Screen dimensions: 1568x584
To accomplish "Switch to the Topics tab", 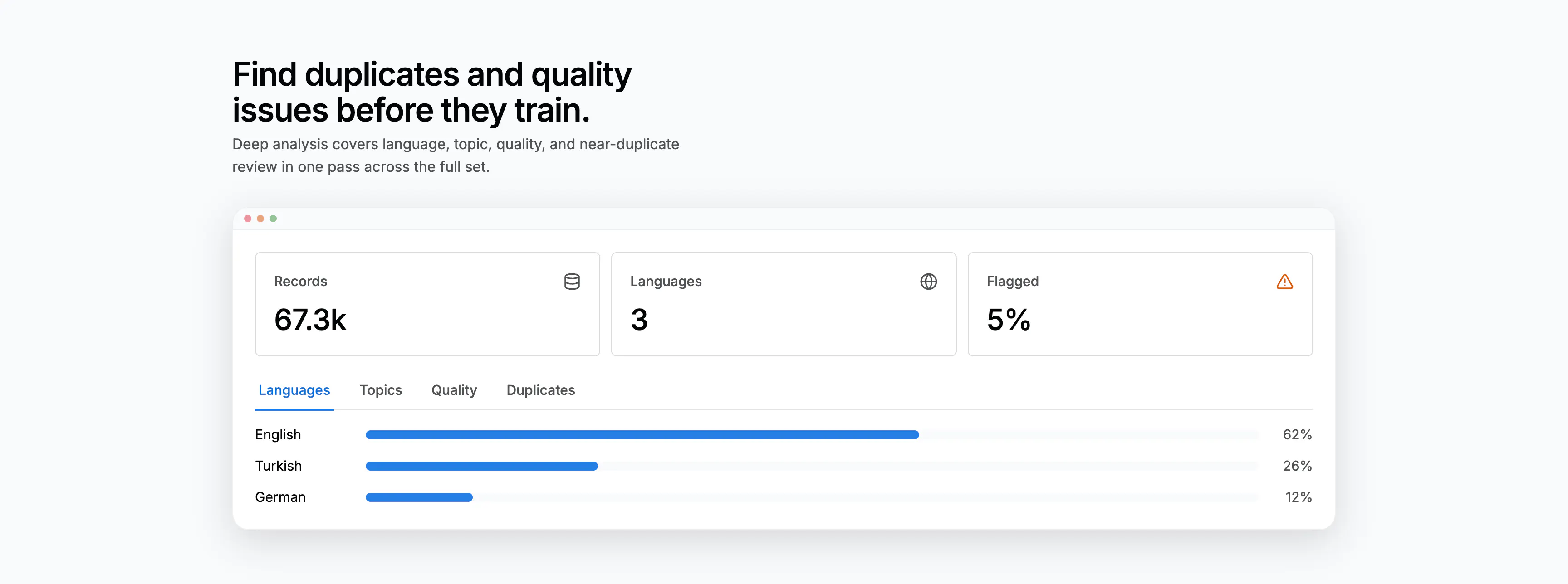I will (381, 390).
